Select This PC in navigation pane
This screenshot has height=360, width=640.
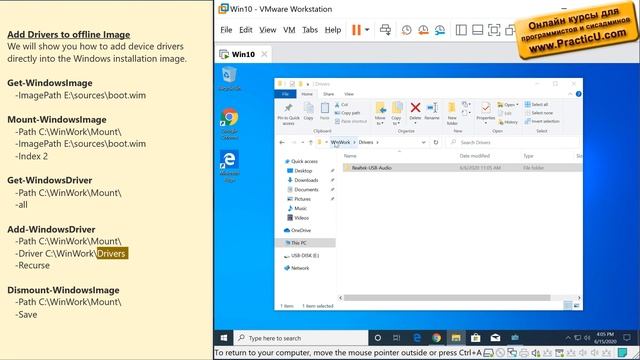[306, 243]
